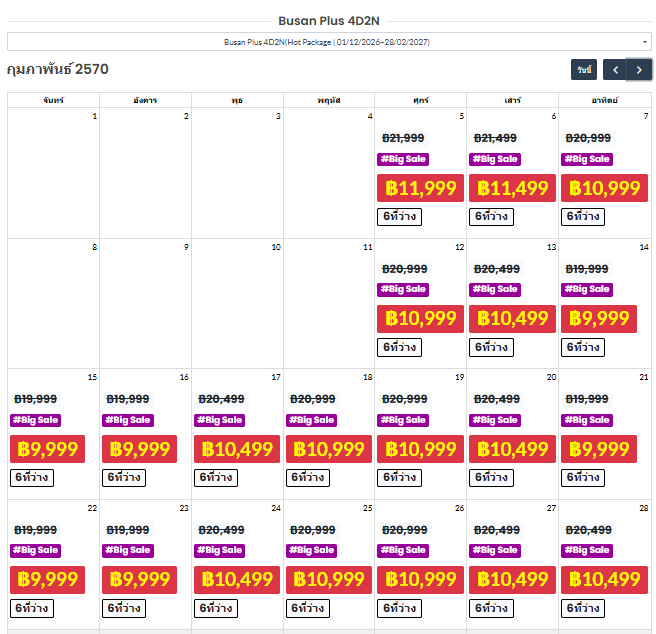This screenshot has width=656, height=634.
Task: Click #Big Sale tag on day 18
Action: 311,420
